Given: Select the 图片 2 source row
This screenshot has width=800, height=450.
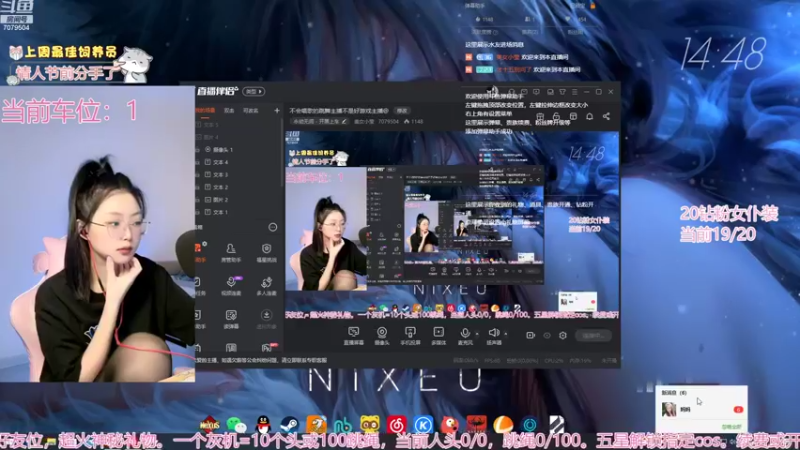Looking at the screenshot, I should (x=238, y=199).
